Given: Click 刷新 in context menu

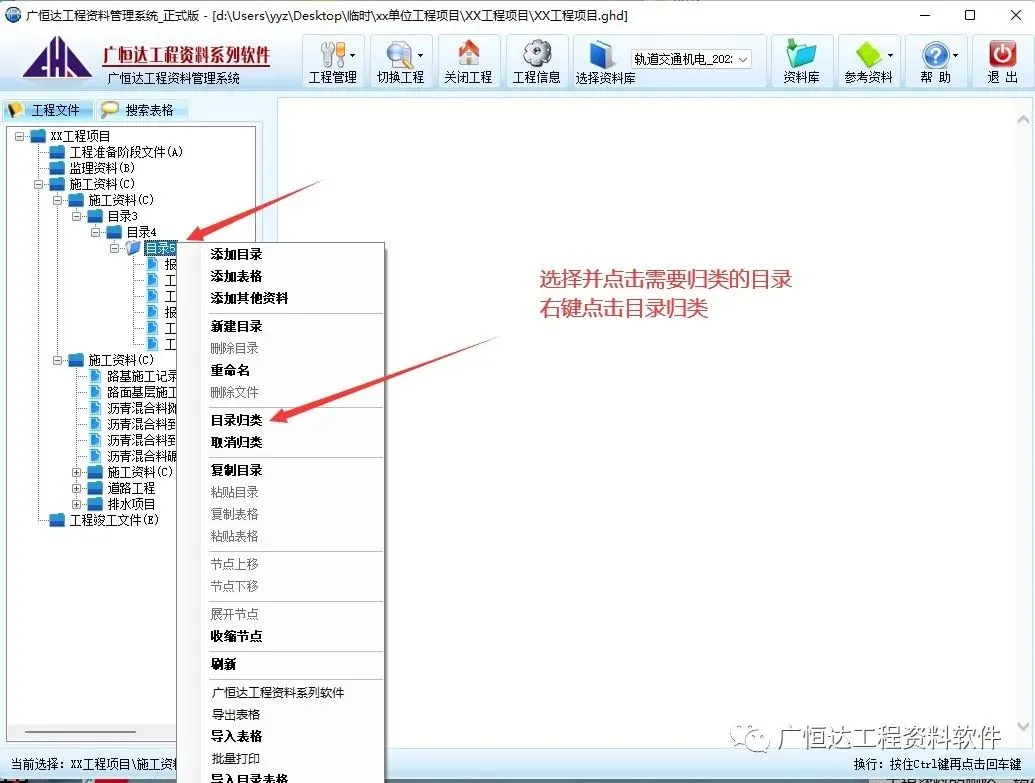Looking at the screenshot, I should click(x=223, y=664).
